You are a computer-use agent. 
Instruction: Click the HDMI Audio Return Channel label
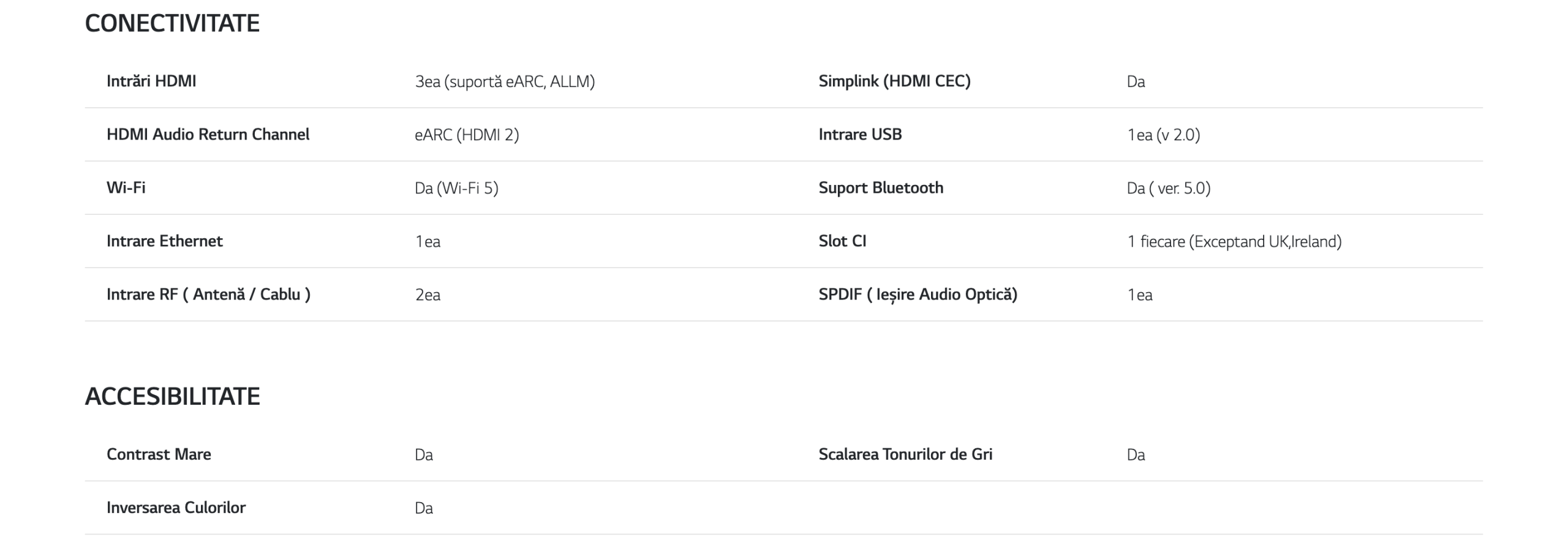(x=208, y=134)
